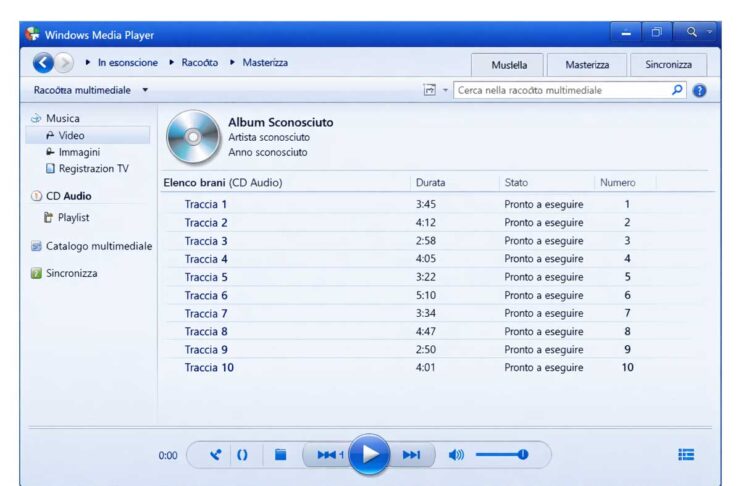Select Traccia 6 row
This screenshot has width=741, height=486.
tap(437, 295)
